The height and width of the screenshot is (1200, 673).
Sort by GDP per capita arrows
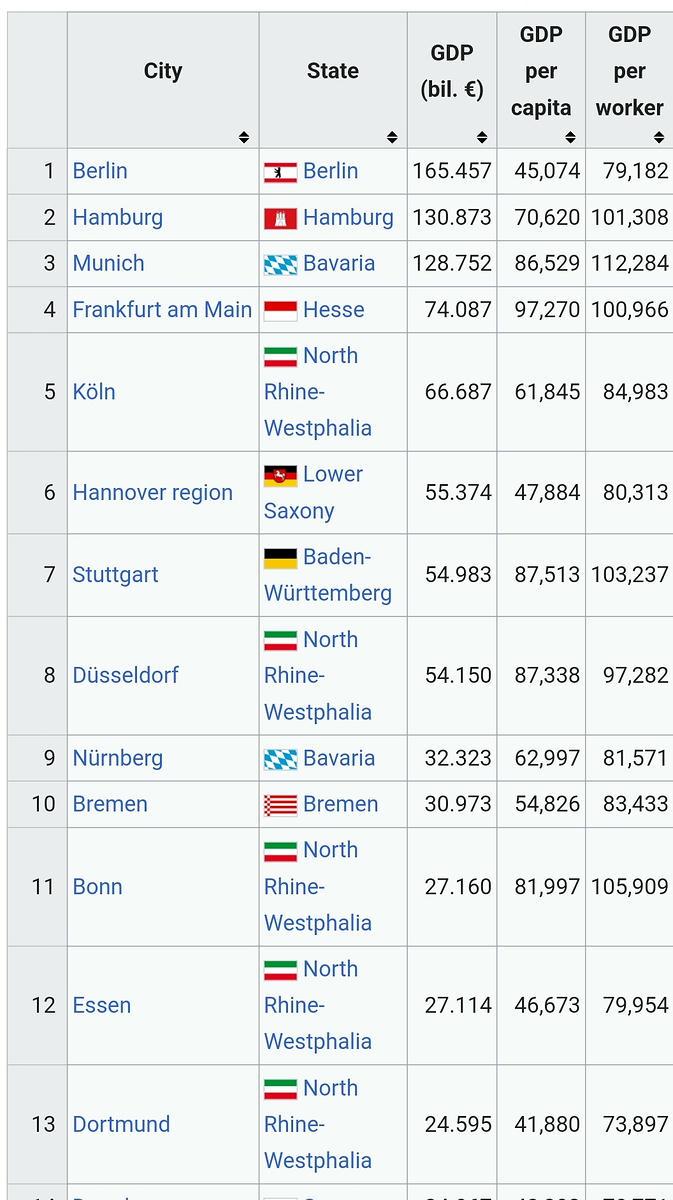(x=570, y=137)
